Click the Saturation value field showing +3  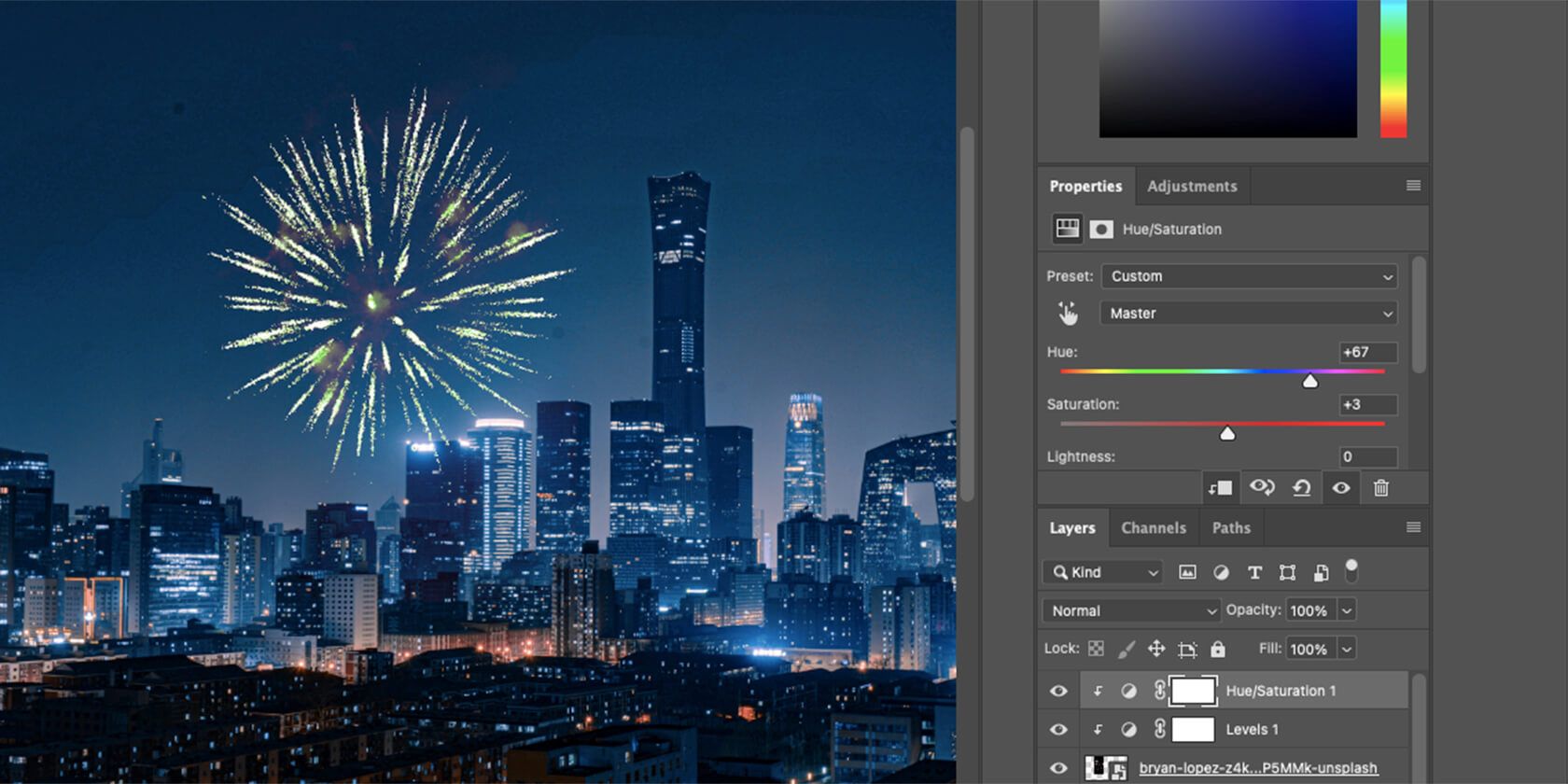point(1367,404)
